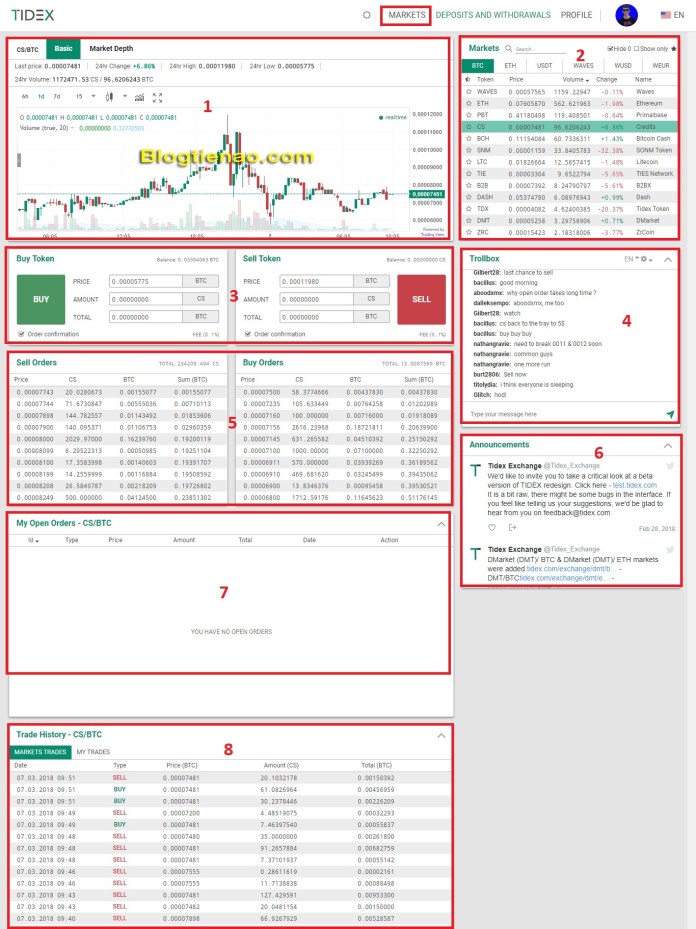Open the chart style dropdown arrow

124,96
